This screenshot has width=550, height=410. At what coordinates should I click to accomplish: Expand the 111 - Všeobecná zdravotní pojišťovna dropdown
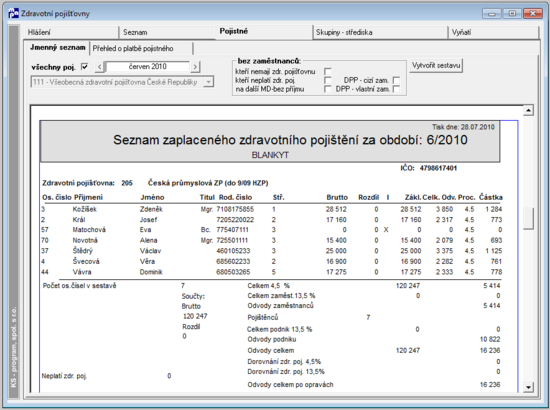(x=208, y=82)
